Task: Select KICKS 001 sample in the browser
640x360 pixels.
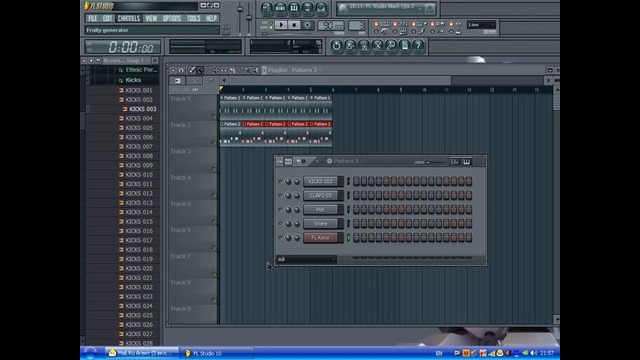Action: 139,90
